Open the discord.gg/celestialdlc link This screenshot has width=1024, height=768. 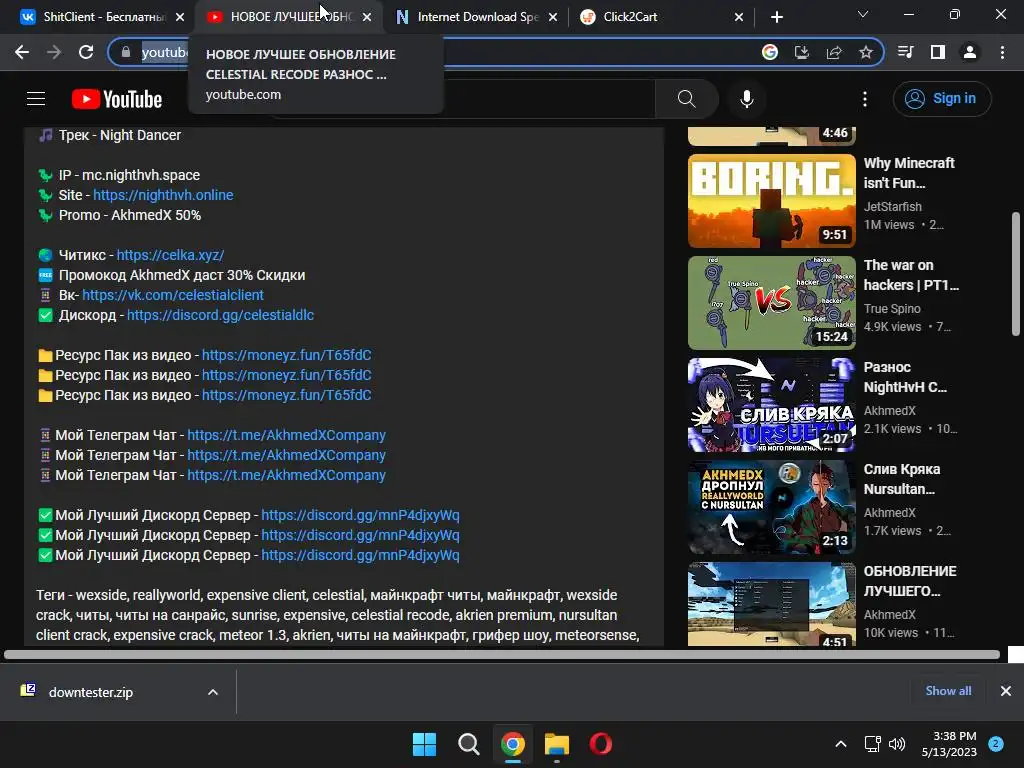(220, 315)
